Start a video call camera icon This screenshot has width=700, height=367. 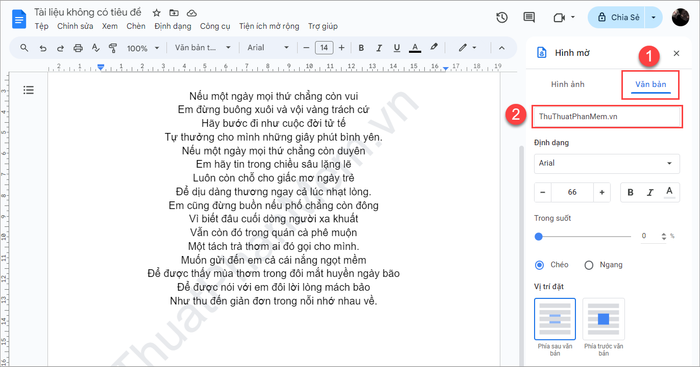click(x=559, y=17)
